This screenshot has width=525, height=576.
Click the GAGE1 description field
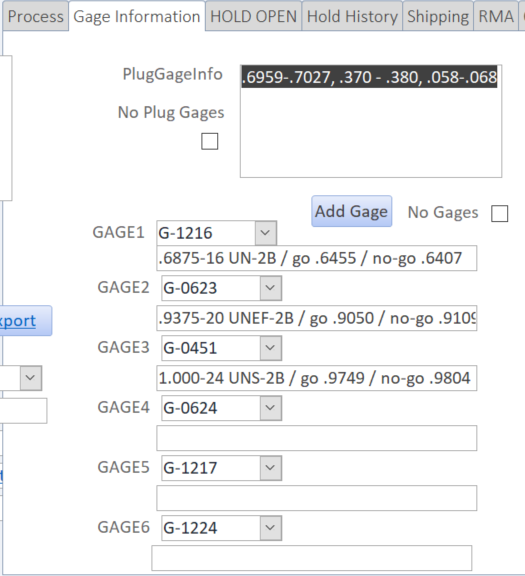tap(317, 258)
